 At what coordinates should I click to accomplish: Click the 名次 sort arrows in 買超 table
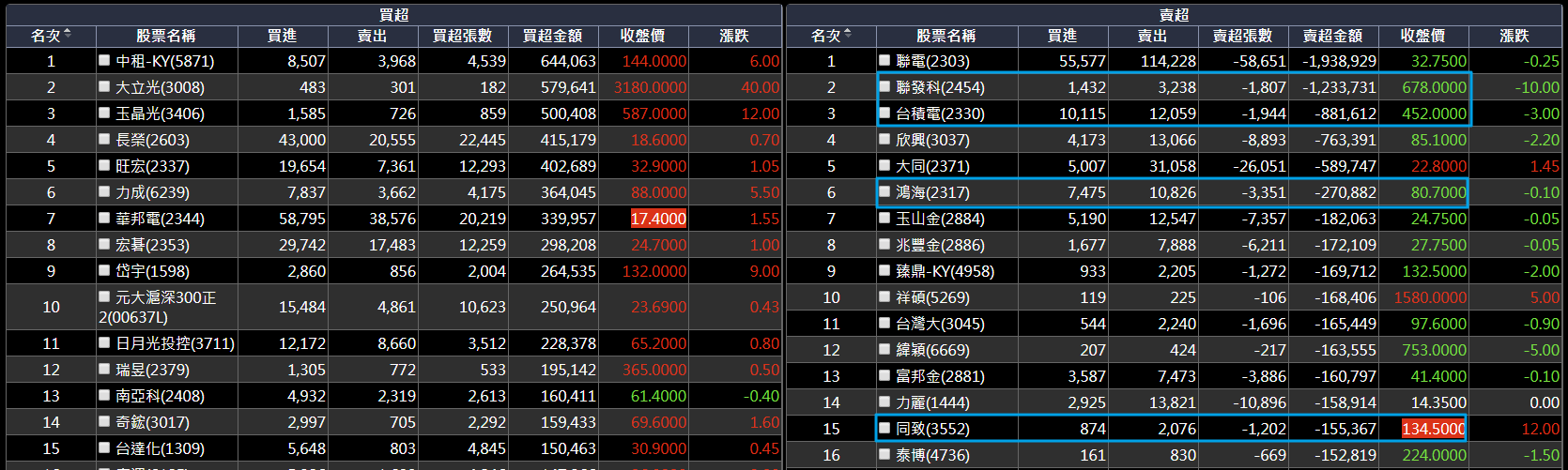(x=68, y=35)
